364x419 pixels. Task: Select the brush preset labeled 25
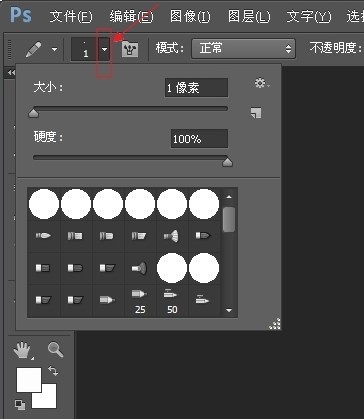[140, 301]
